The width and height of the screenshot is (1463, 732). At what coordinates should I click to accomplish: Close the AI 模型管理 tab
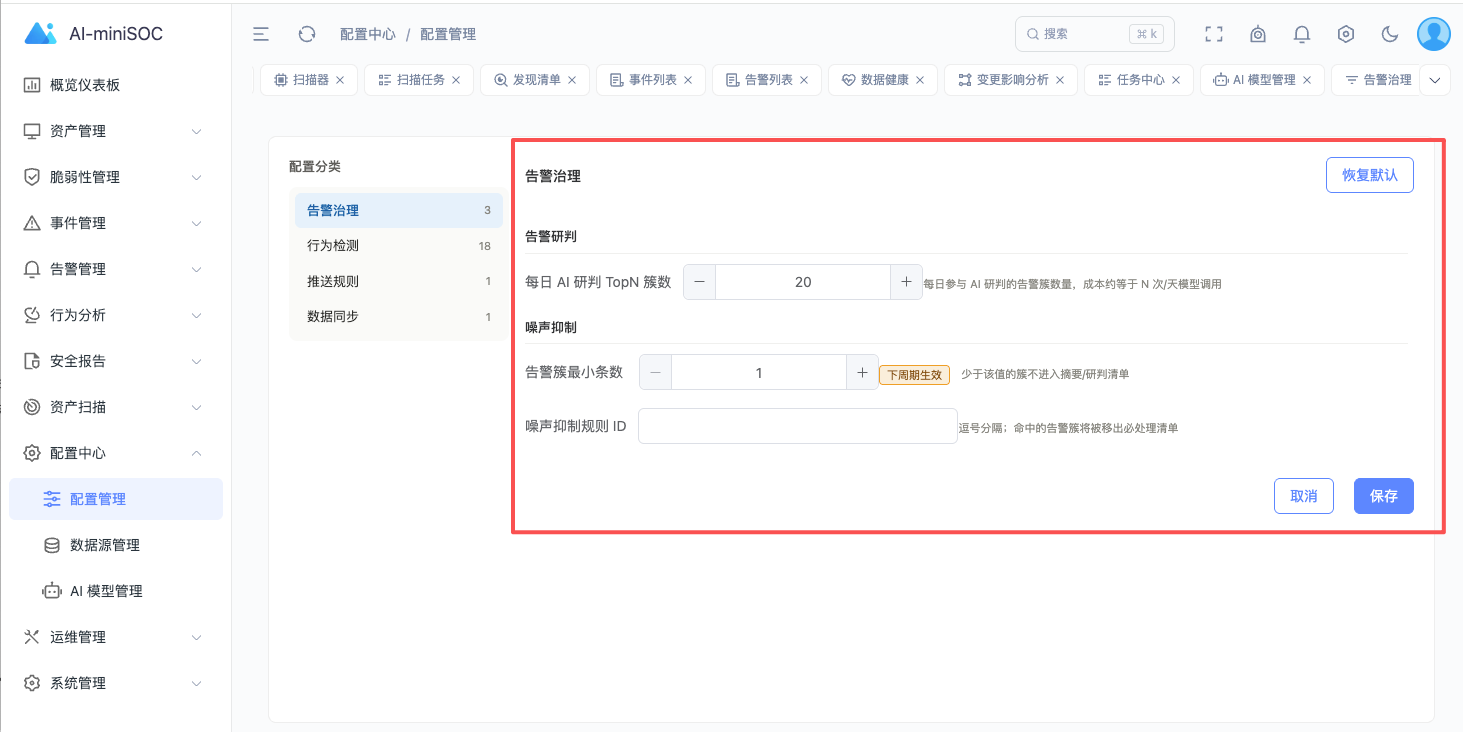pyautogui.click(x=1306, y=80)
